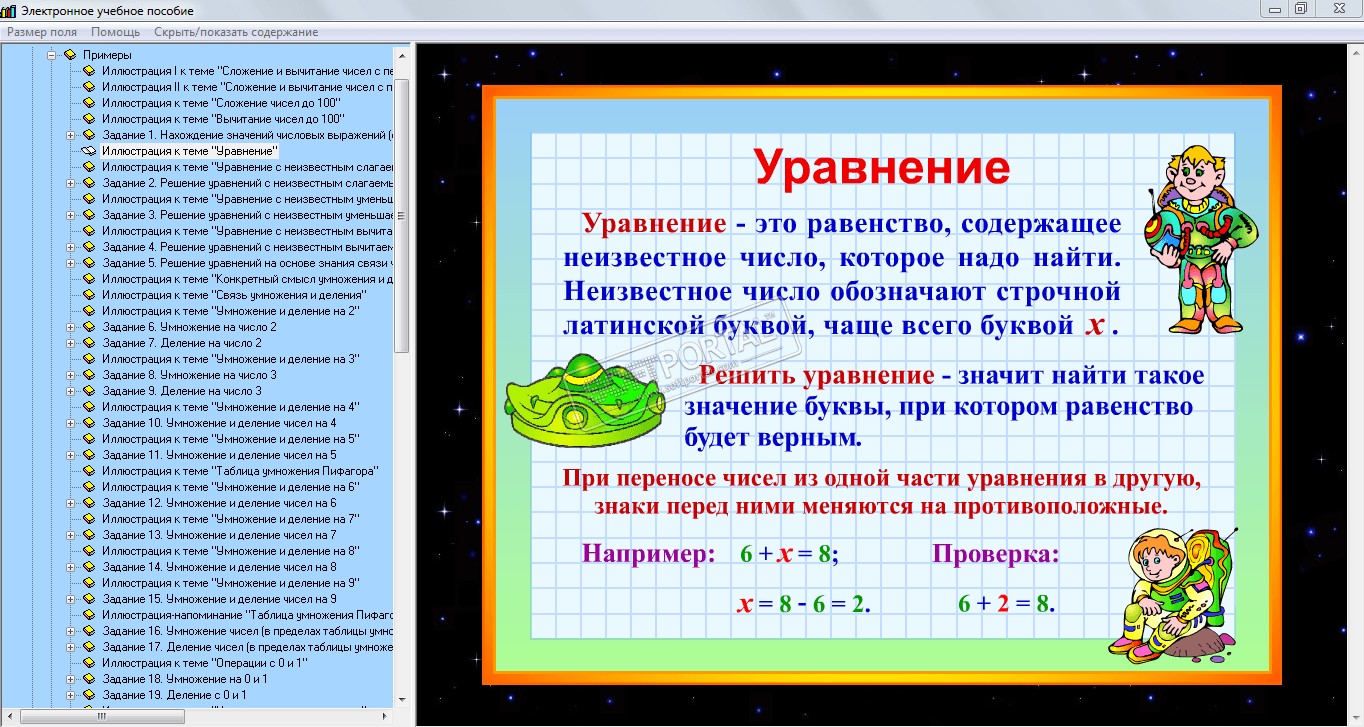Viewport: 1364px width, 727px height.
Task: Click the book icon of illustration "Умножение и деление на 9"
Action: (x=88, y=583)
